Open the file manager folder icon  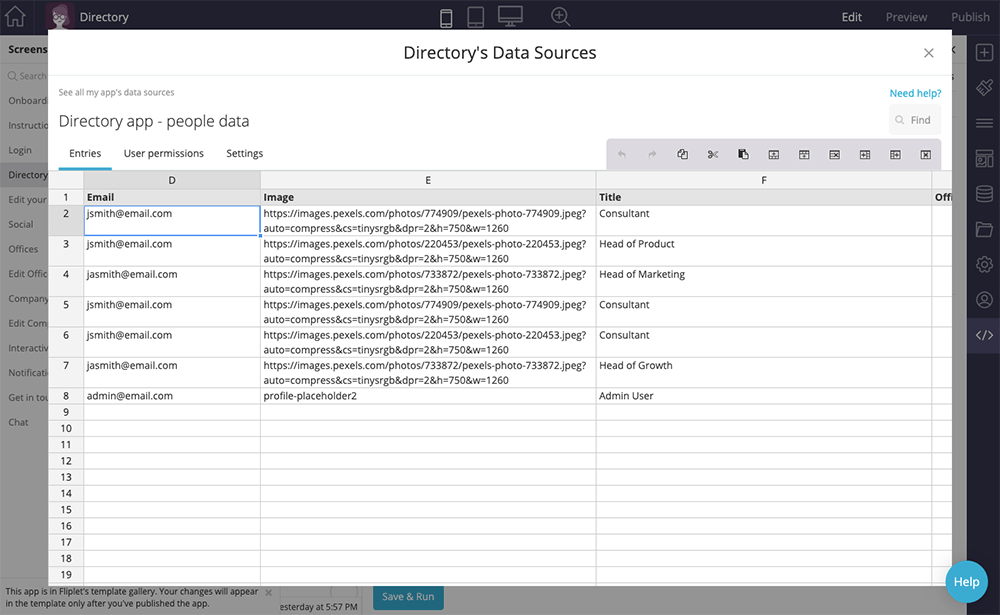click(984, 230)
